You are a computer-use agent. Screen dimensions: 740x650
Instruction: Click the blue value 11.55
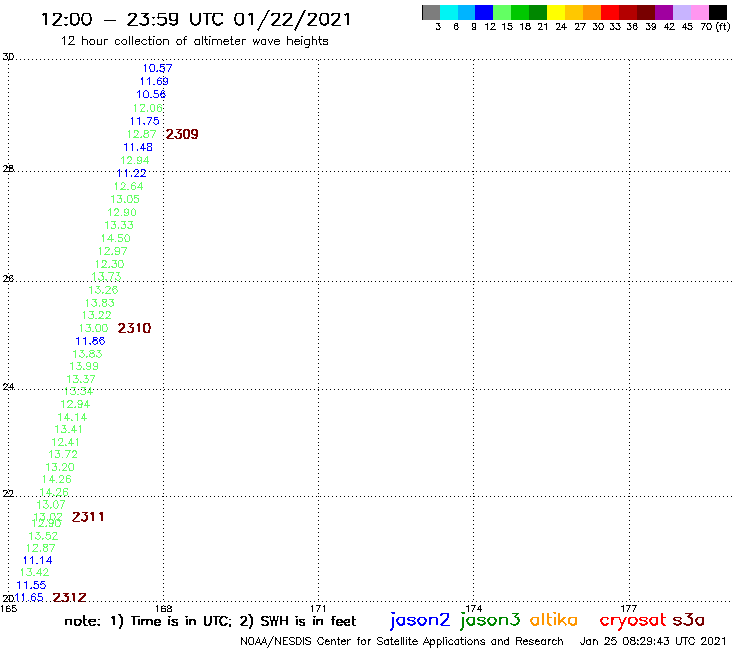[31, 585]
